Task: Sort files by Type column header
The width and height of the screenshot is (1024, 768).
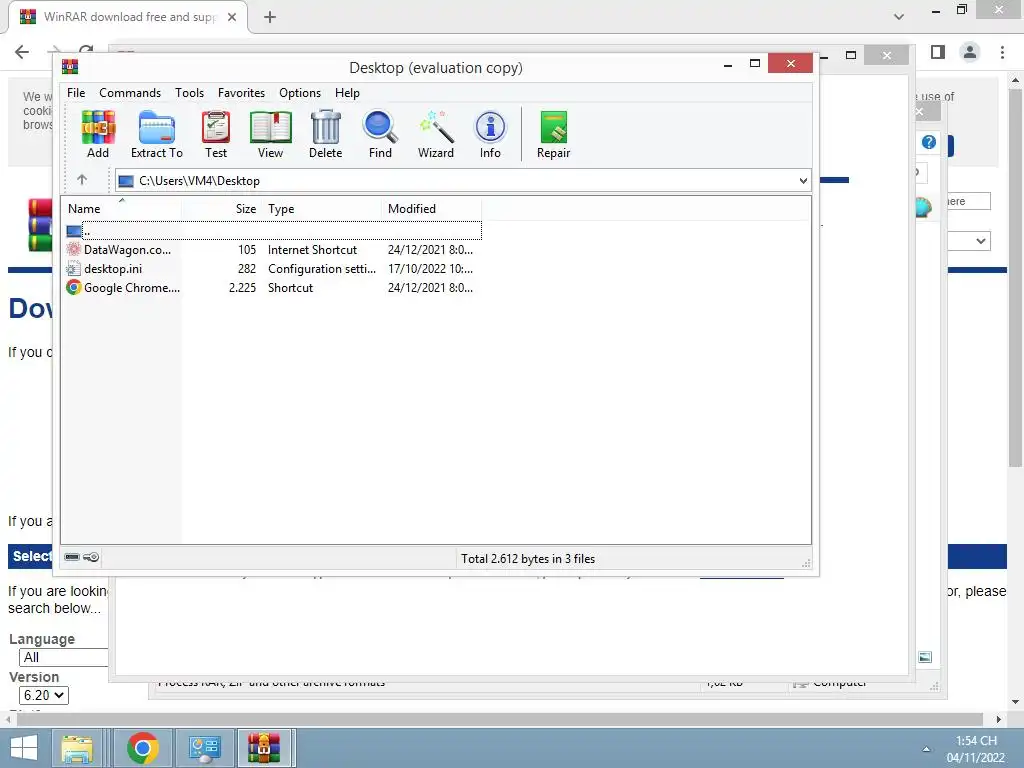Action: [322, 208]
